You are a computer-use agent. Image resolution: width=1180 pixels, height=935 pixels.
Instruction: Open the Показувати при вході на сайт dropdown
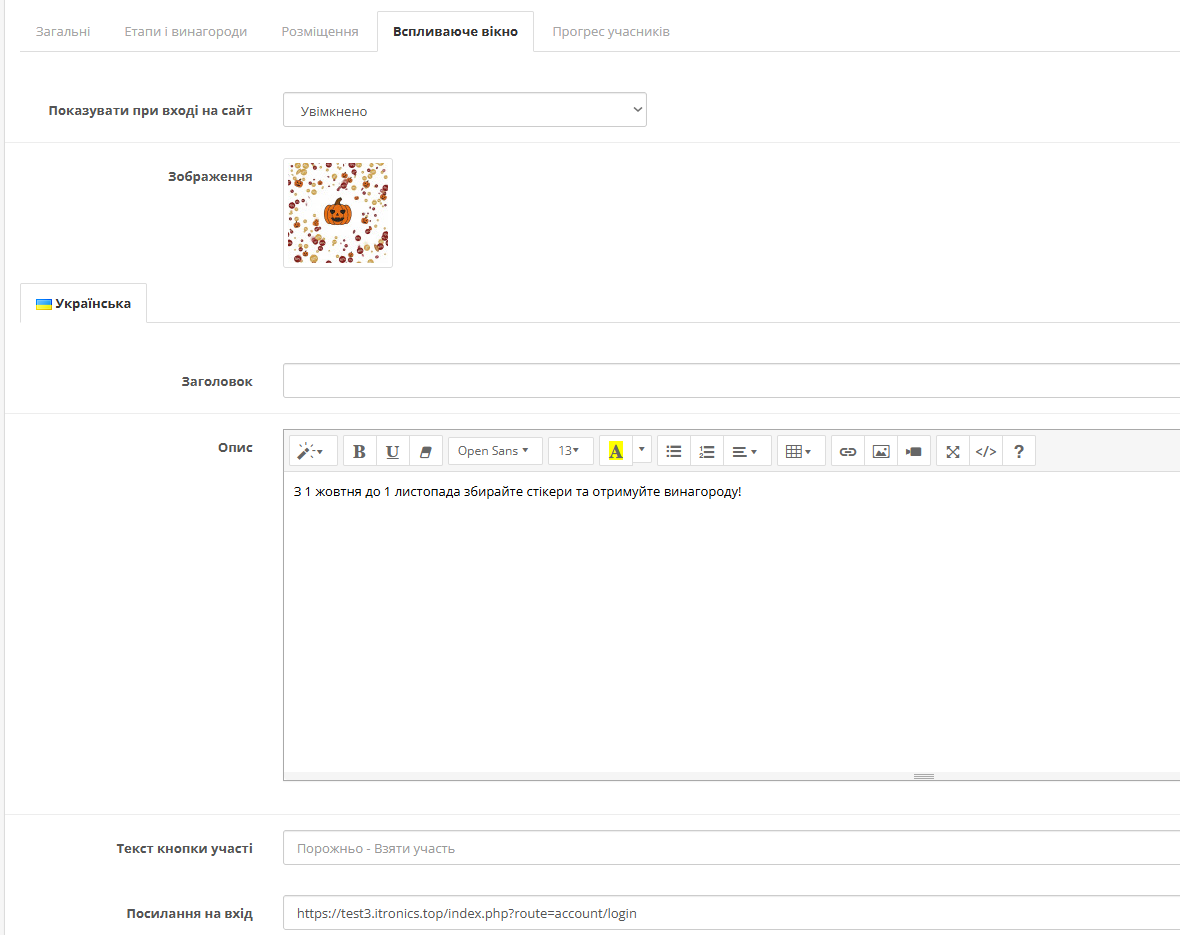[x=465, y=110]
